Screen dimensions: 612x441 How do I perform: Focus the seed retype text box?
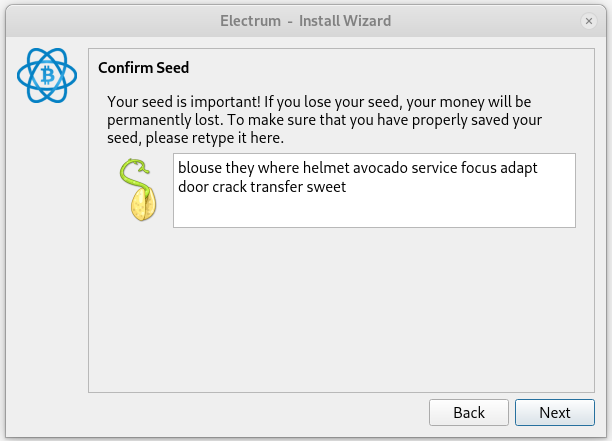coord(374,190)
